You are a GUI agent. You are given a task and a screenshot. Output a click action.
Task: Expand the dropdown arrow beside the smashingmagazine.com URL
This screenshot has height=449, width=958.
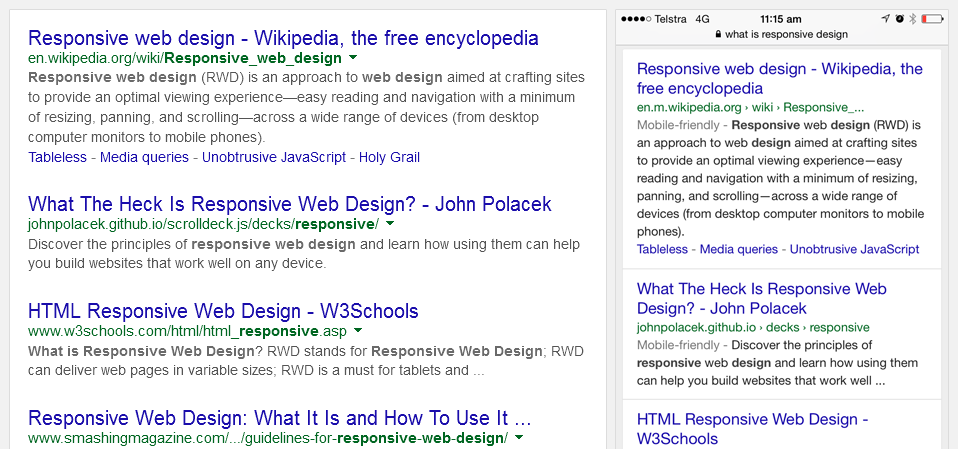[x=519, y=437]
